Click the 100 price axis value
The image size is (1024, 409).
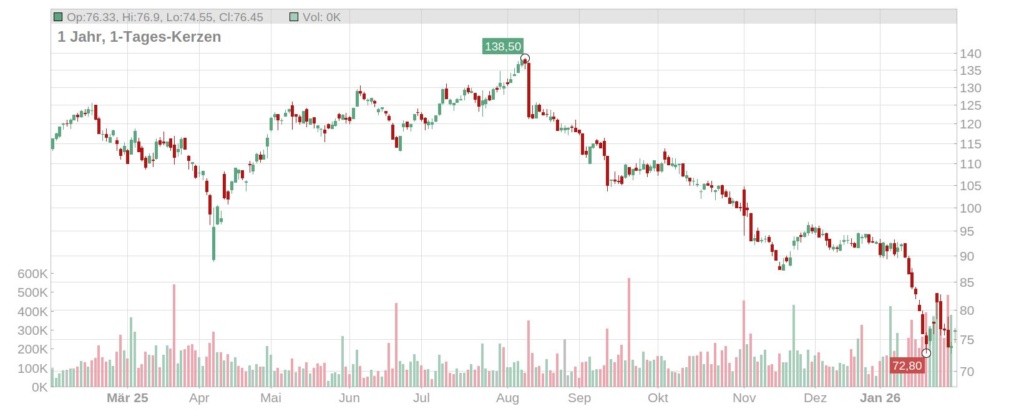(971, 208)
